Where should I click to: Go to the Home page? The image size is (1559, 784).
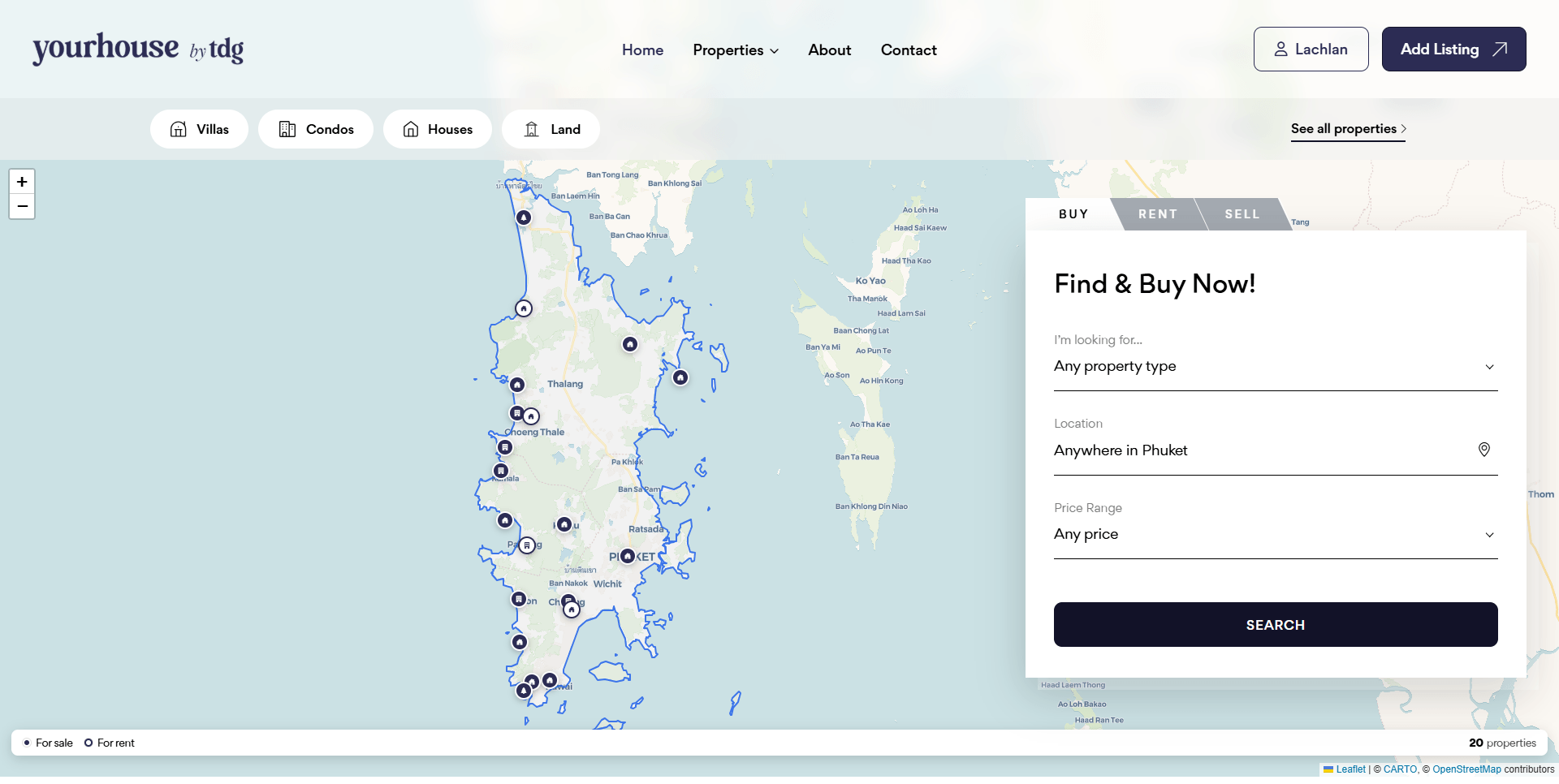pyautogui.click(x=642, y=50)
